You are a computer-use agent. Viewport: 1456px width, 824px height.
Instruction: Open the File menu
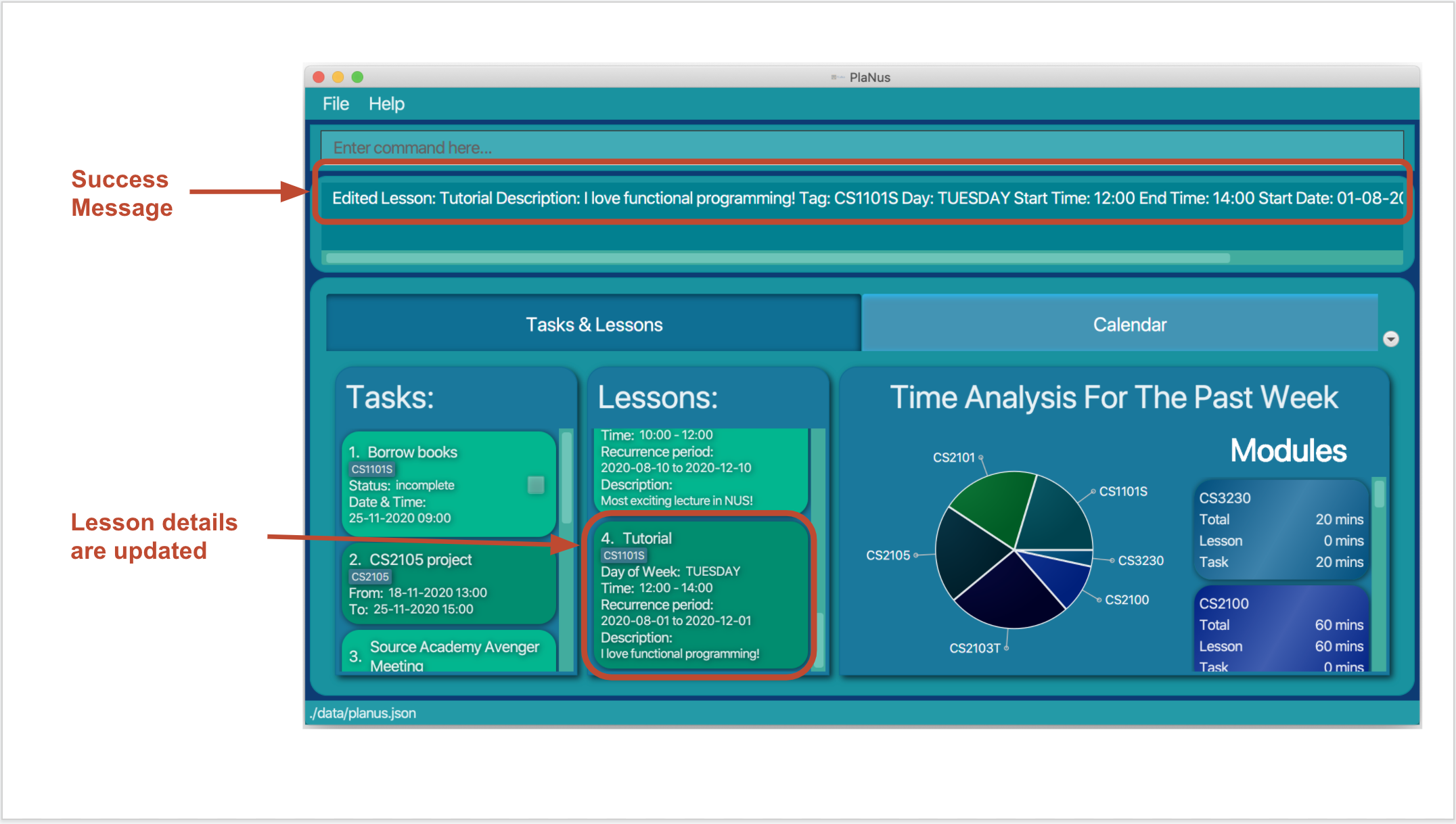(x=336, y=104)
